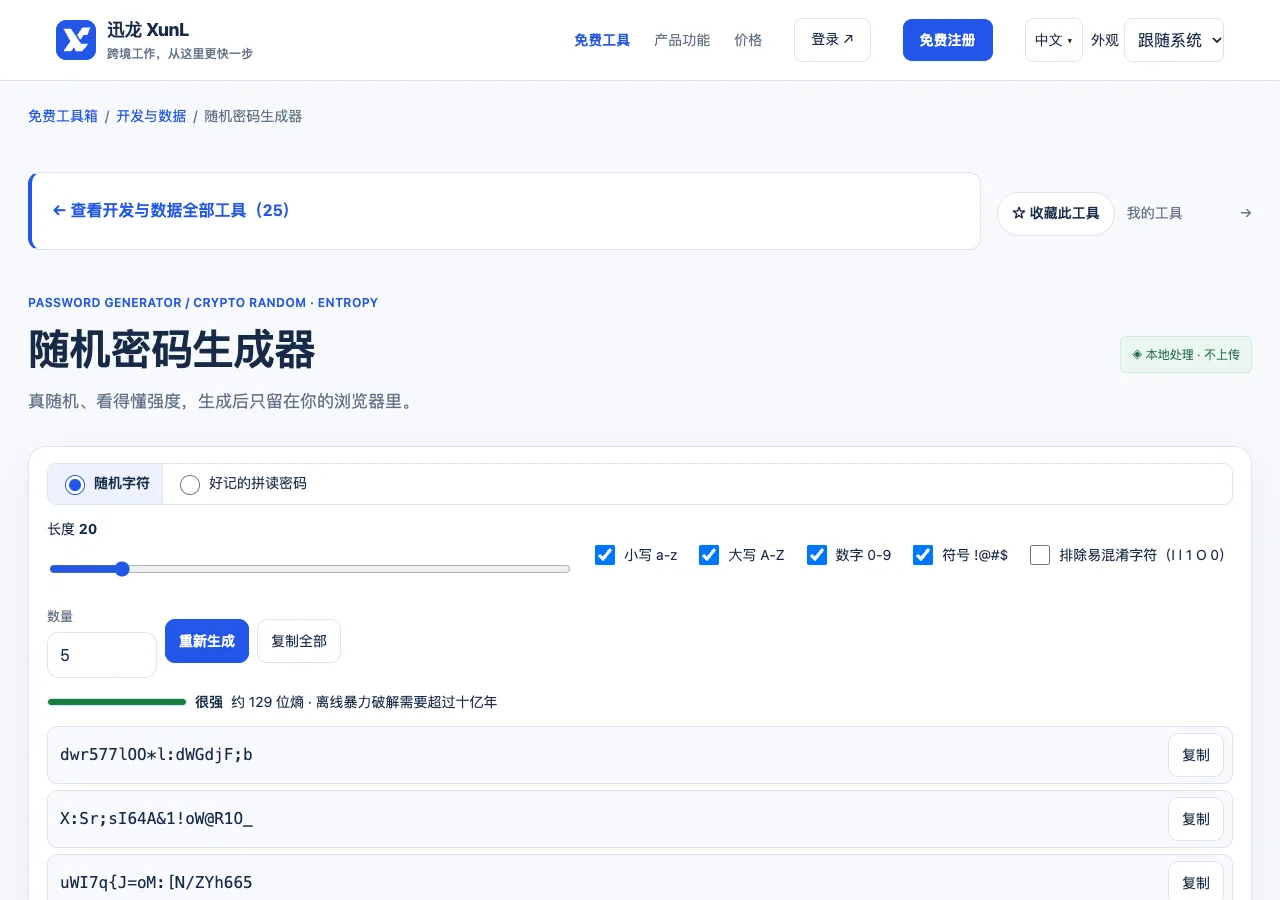
Task: Click the 免费注册 button
Action: 948,40
